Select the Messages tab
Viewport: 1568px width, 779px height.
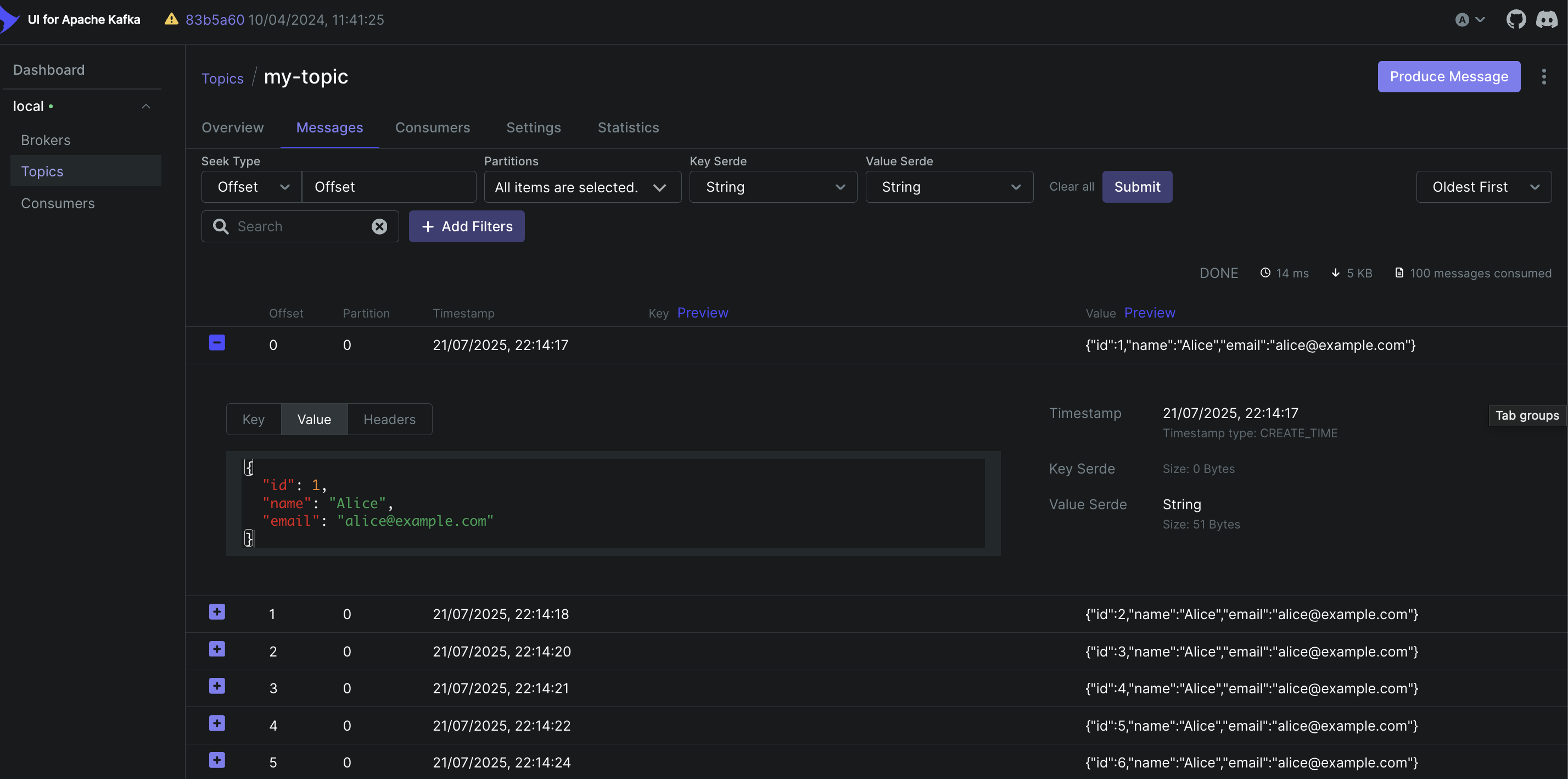point(329,128)
